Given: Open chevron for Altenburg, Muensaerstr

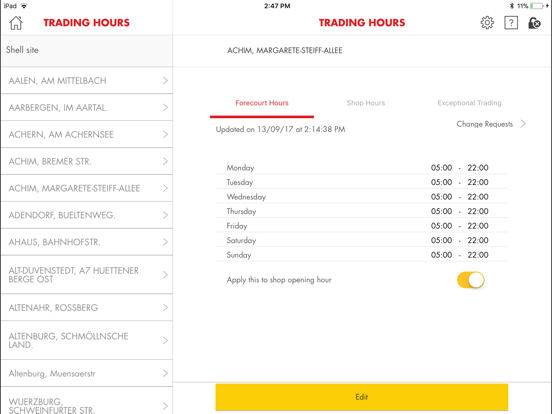Looking at the screenshot, I should (165, 374).
